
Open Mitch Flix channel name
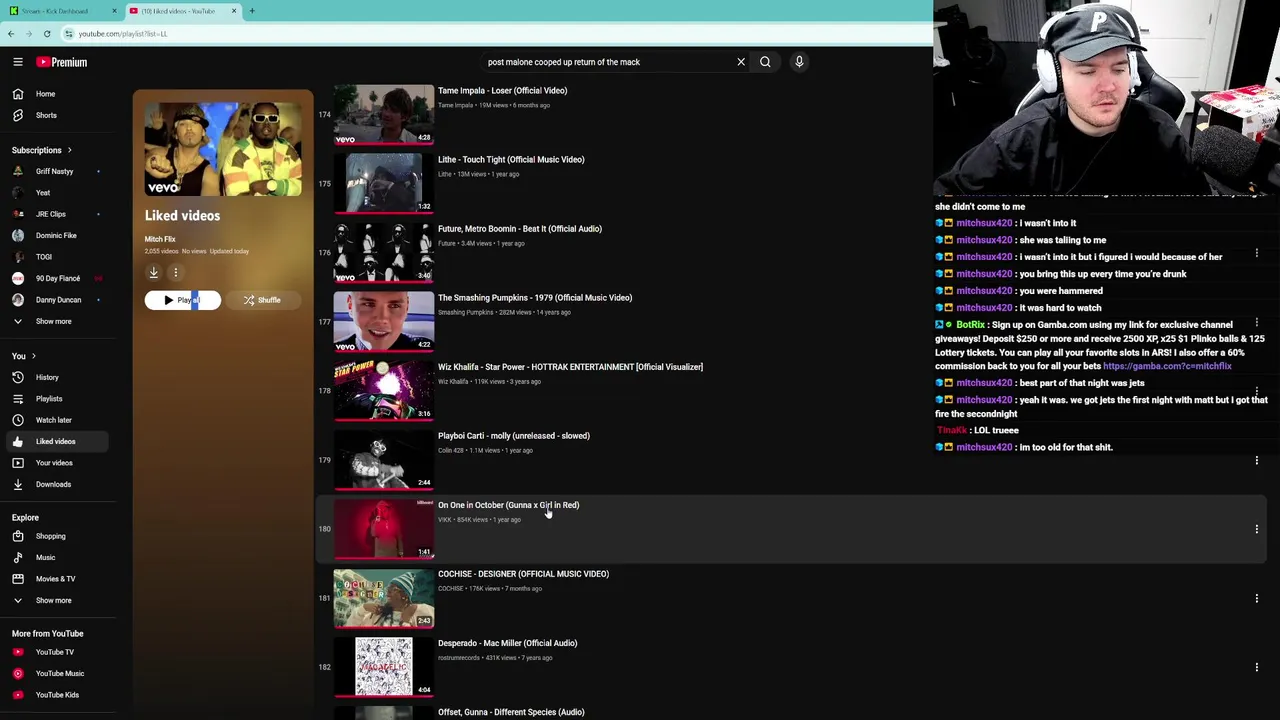[160, 239]
